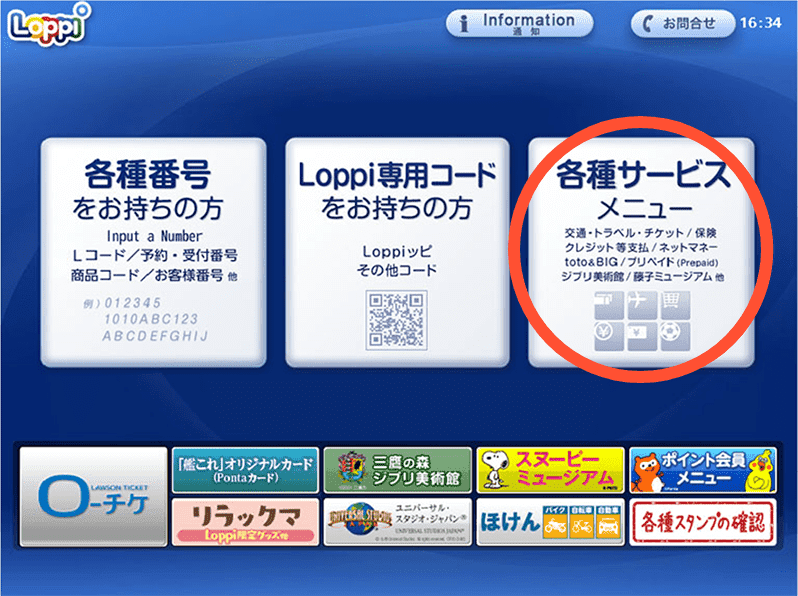Viewport: 798px width, 596px height.
Task: Open 各種スタンプの確認 banner
Action: (703, 522)
